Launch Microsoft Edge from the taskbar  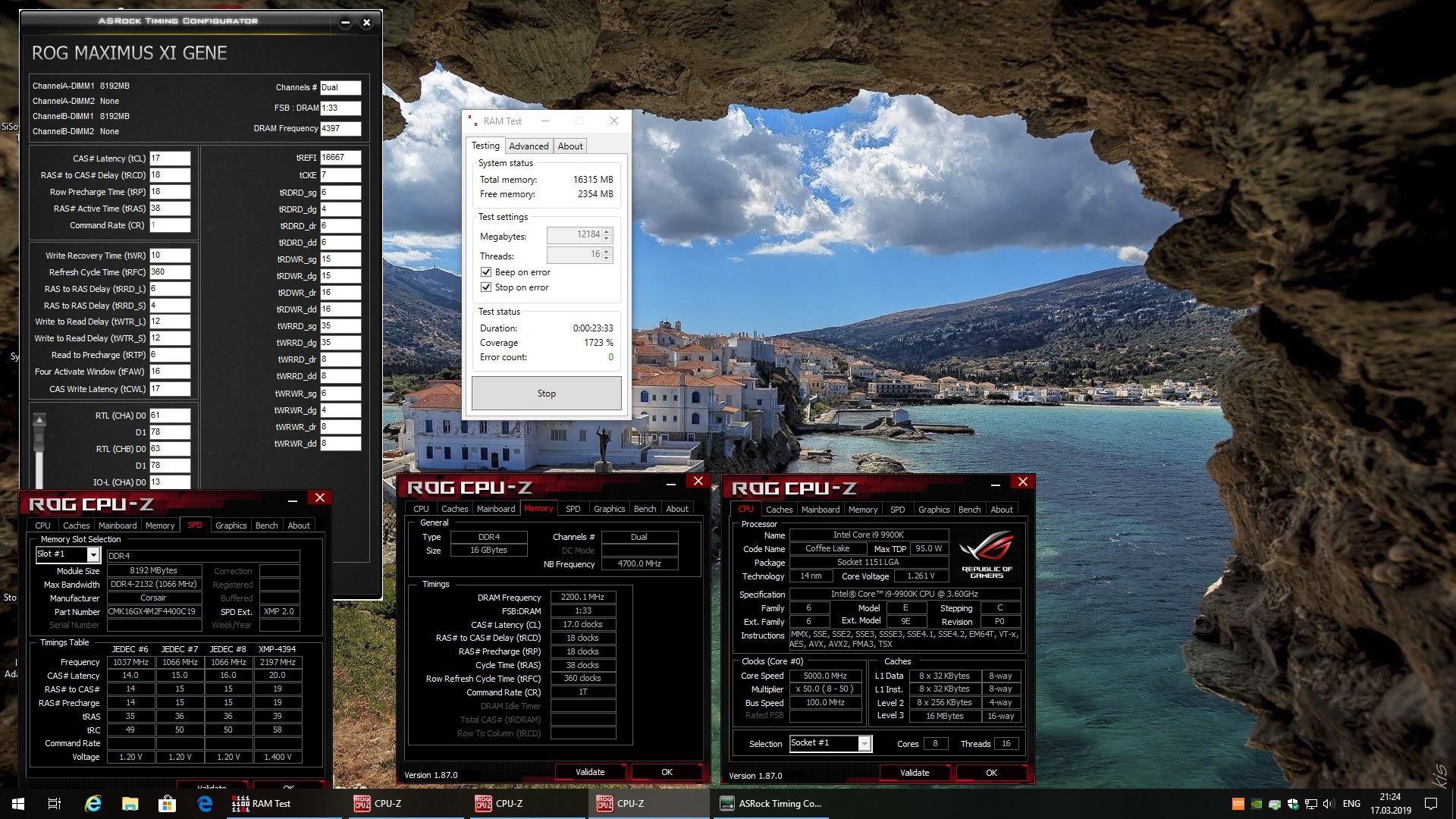205,804
